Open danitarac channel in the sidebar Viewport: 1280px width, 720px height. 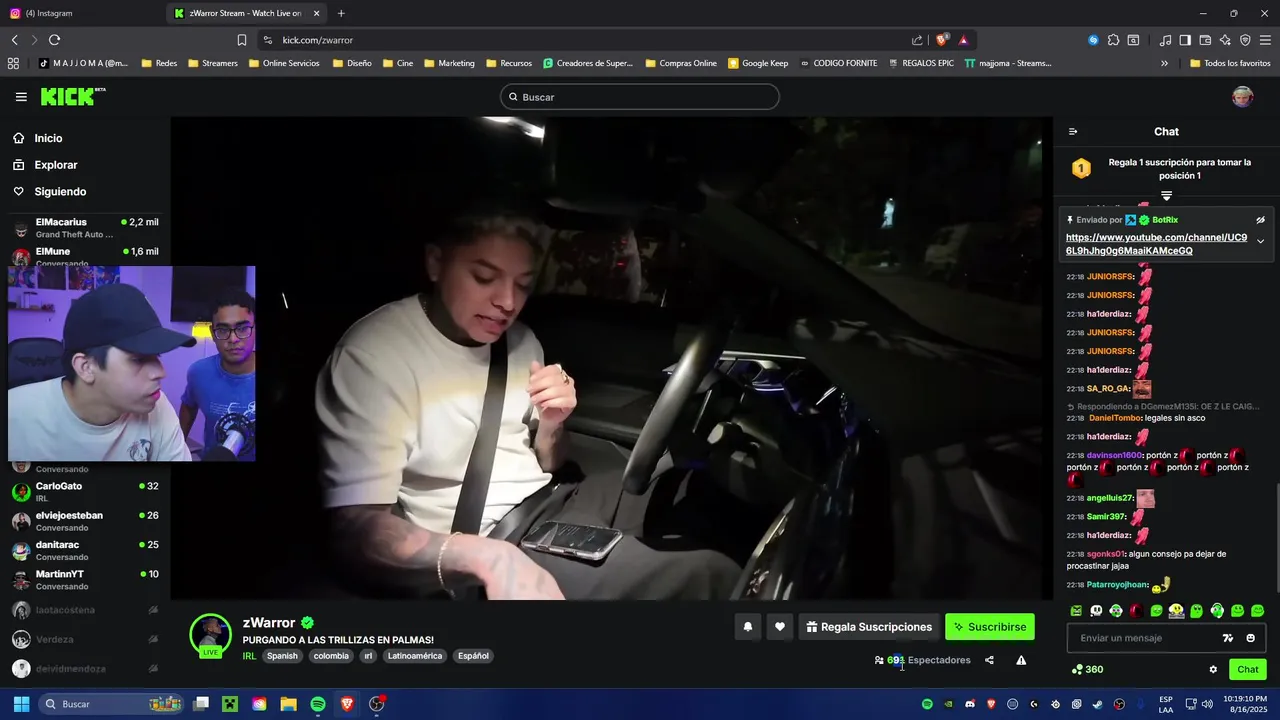pos(85,550)
